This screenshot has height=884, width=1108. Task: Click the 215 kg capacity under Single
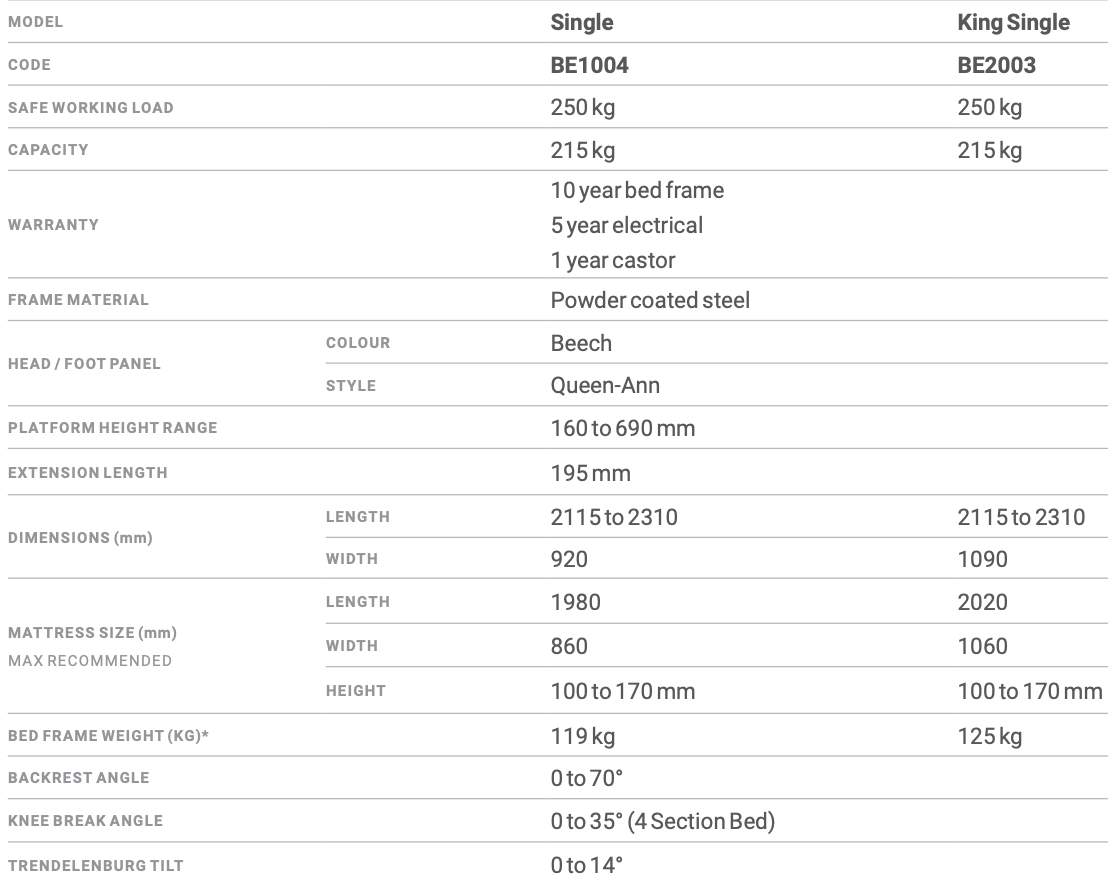pos(582,150)
